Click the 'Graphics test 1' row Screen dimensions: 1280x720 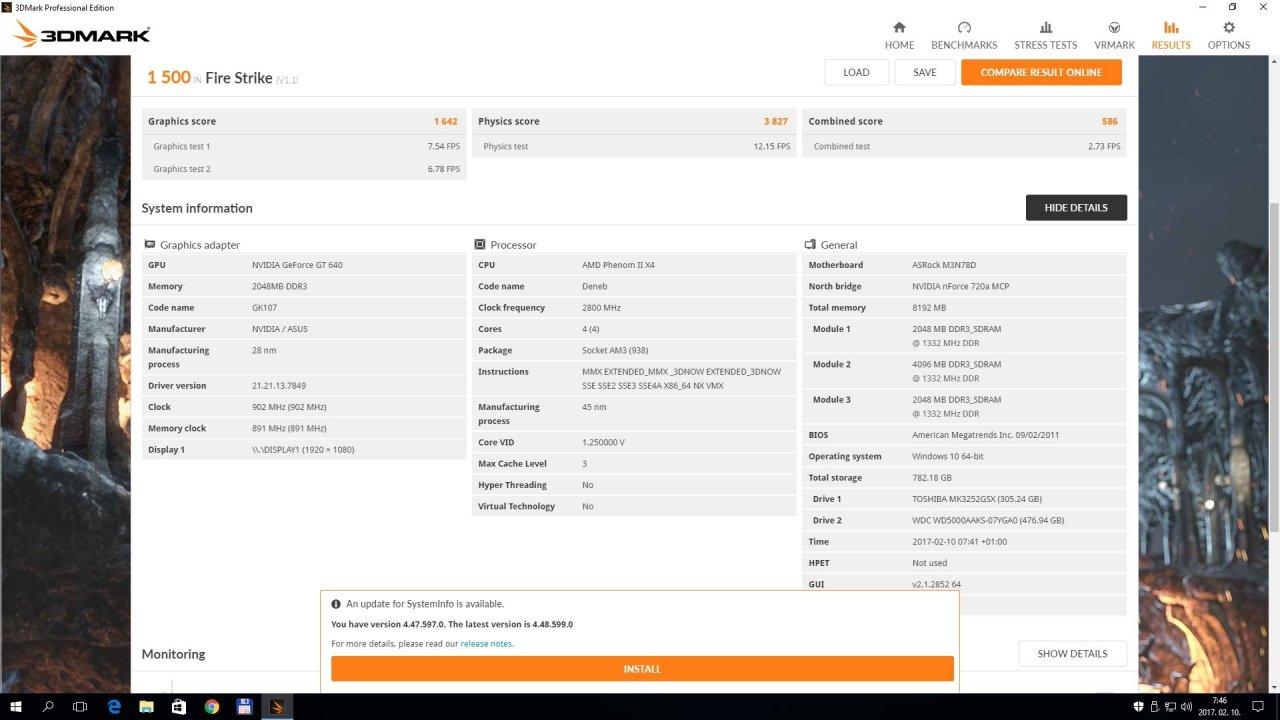pos(304,146)
